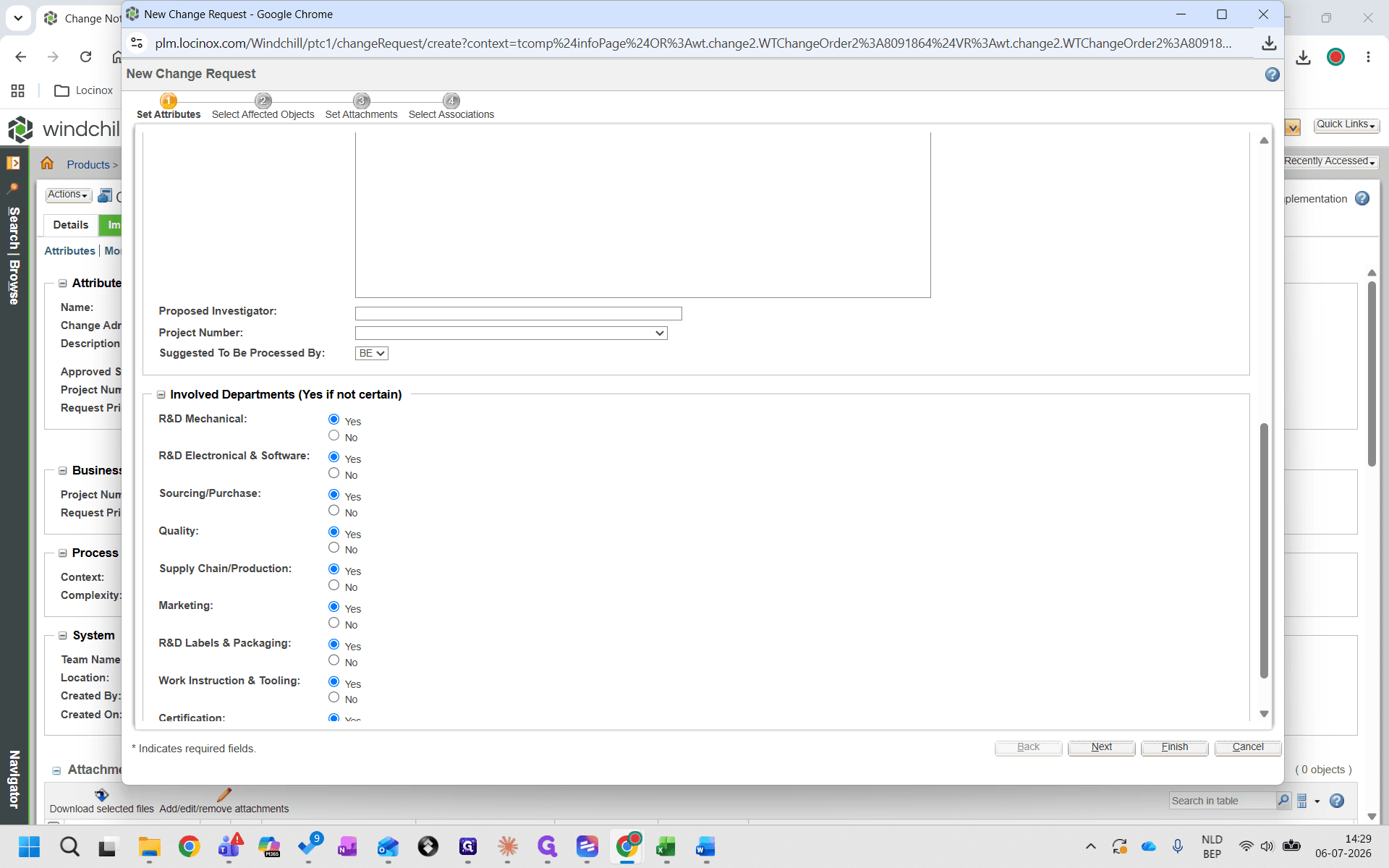Open table view options icon near search

[1302, 801]
